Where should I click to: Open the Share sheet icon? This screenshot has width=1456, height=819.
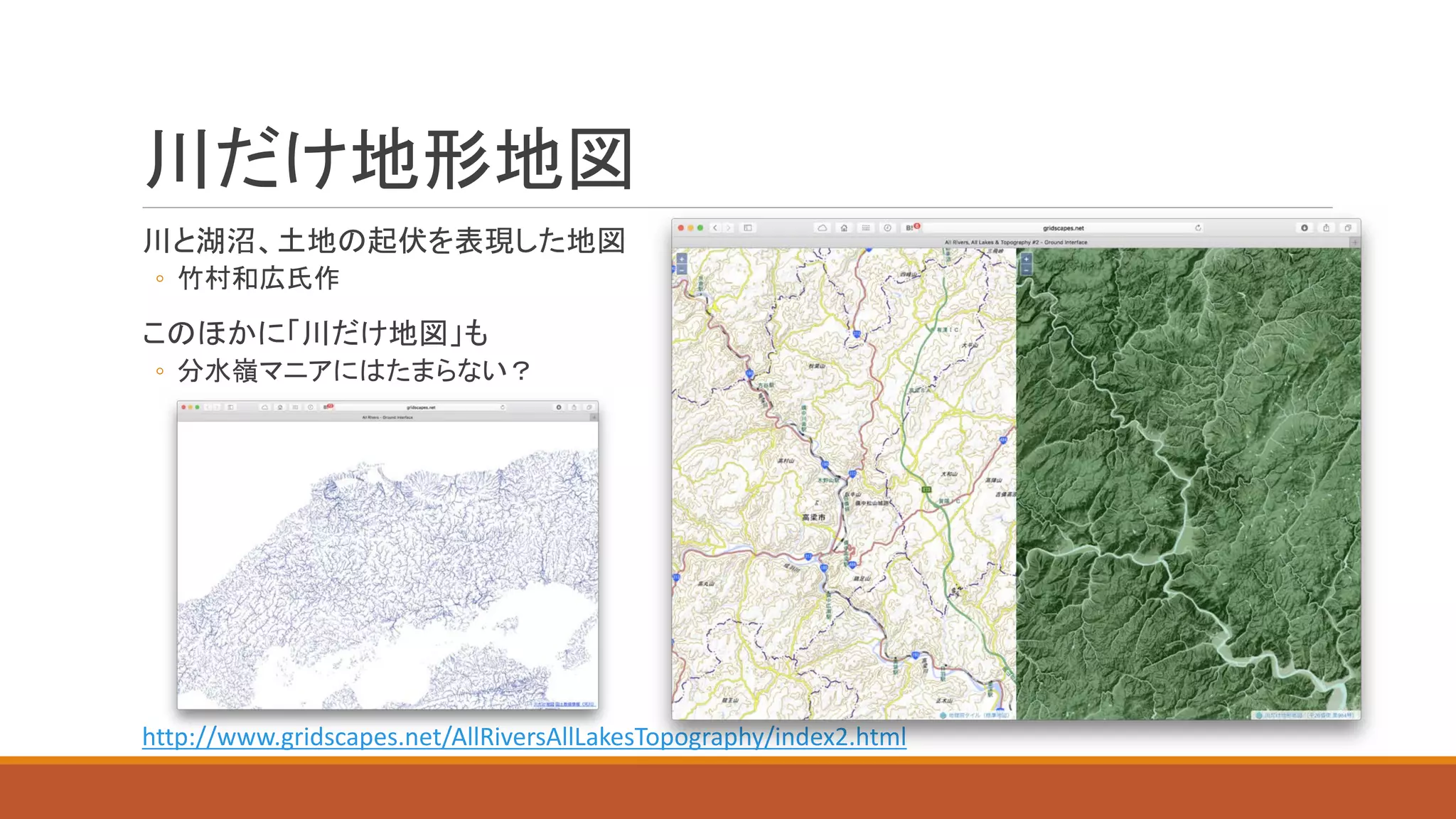click(x=1326, y=228)
